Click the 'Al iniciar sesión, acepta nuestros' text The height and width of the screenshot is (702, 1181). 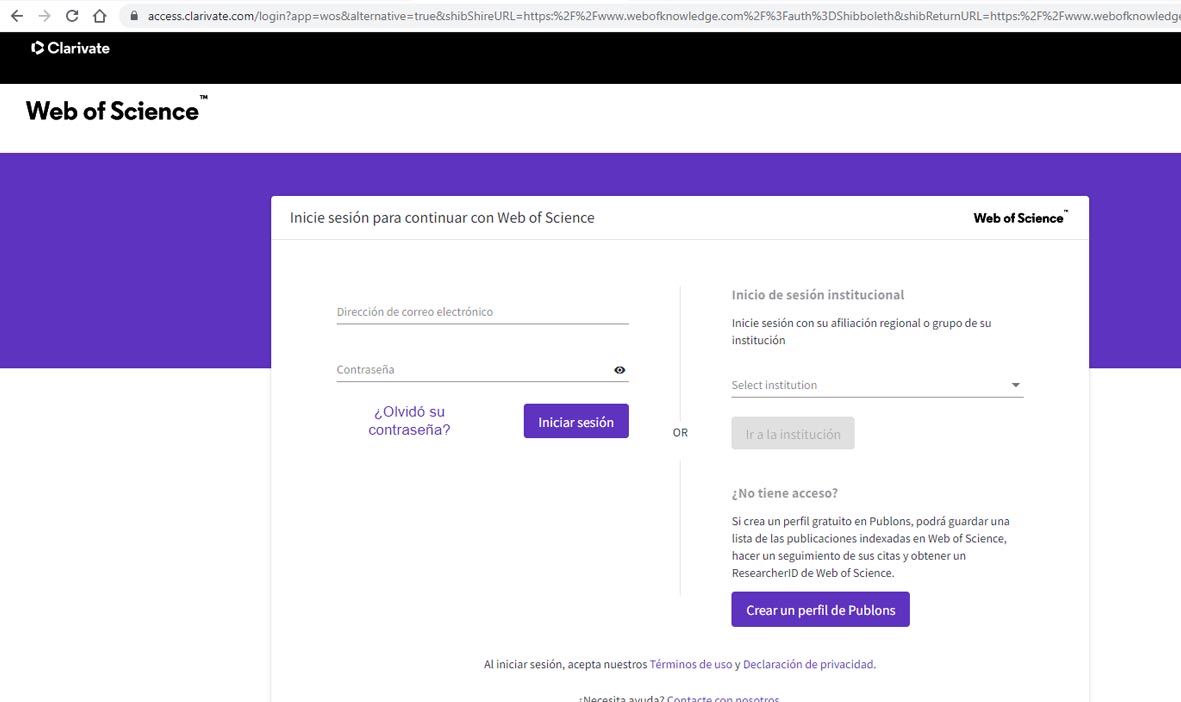[566, 664]
